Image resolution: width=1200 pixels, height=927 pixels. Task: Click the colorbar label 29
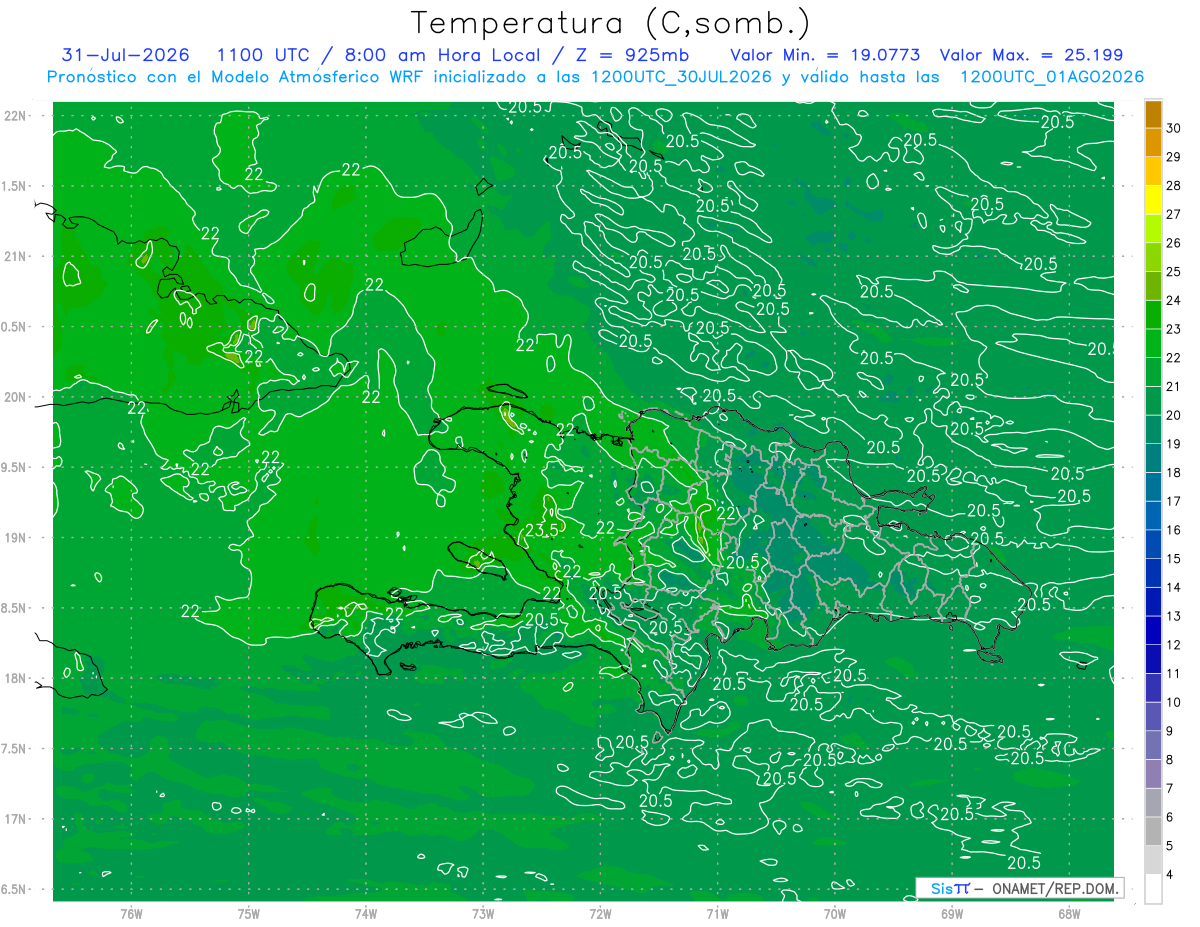click(x=1174, y=157)
